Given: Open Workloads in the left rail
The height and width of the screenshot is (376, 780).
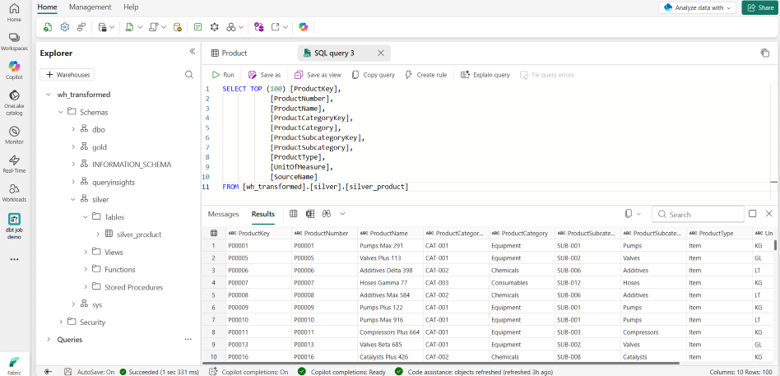Looking at the screenshot, I should [x=14, y=192].
